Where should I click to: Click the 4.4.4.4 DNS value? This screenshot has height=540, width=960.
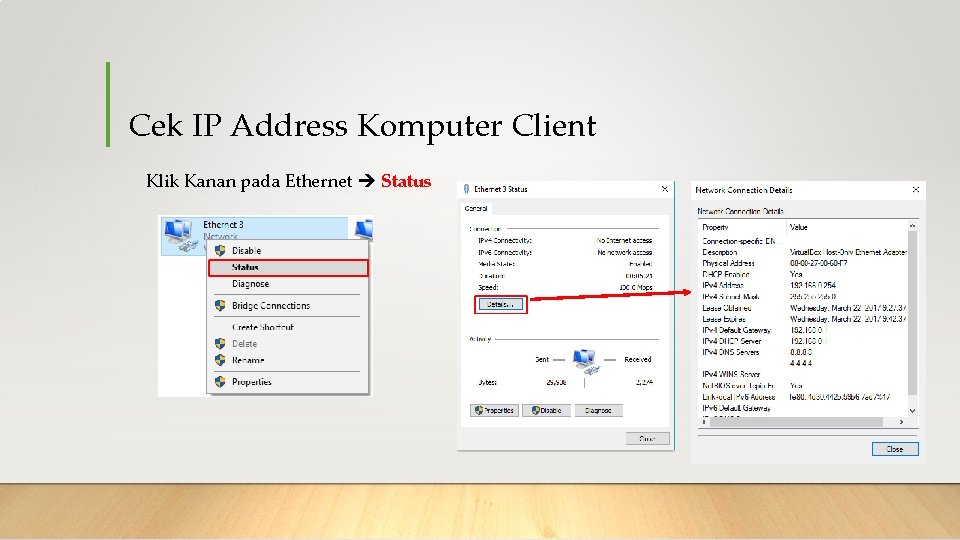(x=801, y=363)
